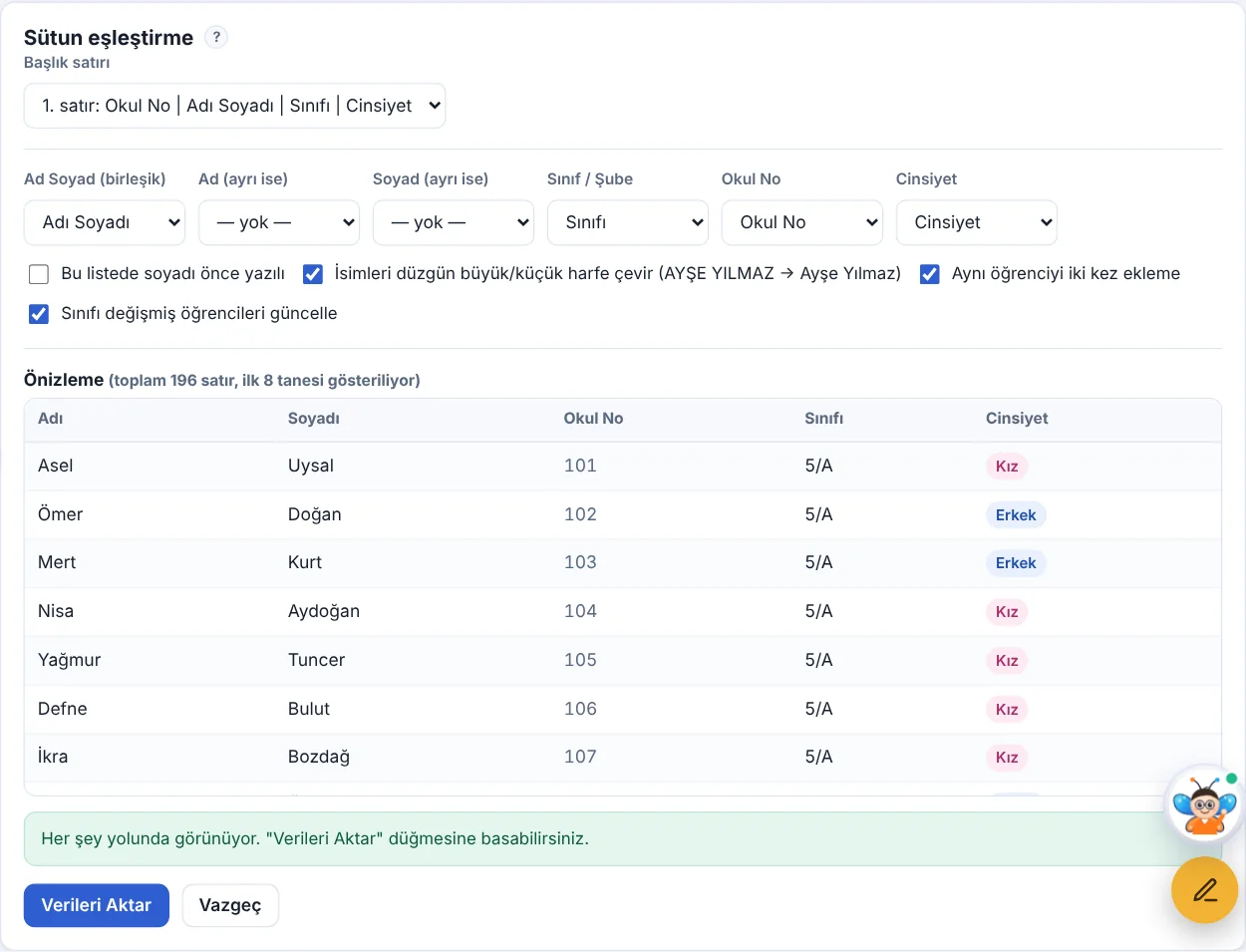Click the 'Verileri Aktar' button
Image resolution: width=1246 pixels, height=952 pixels.
point(97,905)
